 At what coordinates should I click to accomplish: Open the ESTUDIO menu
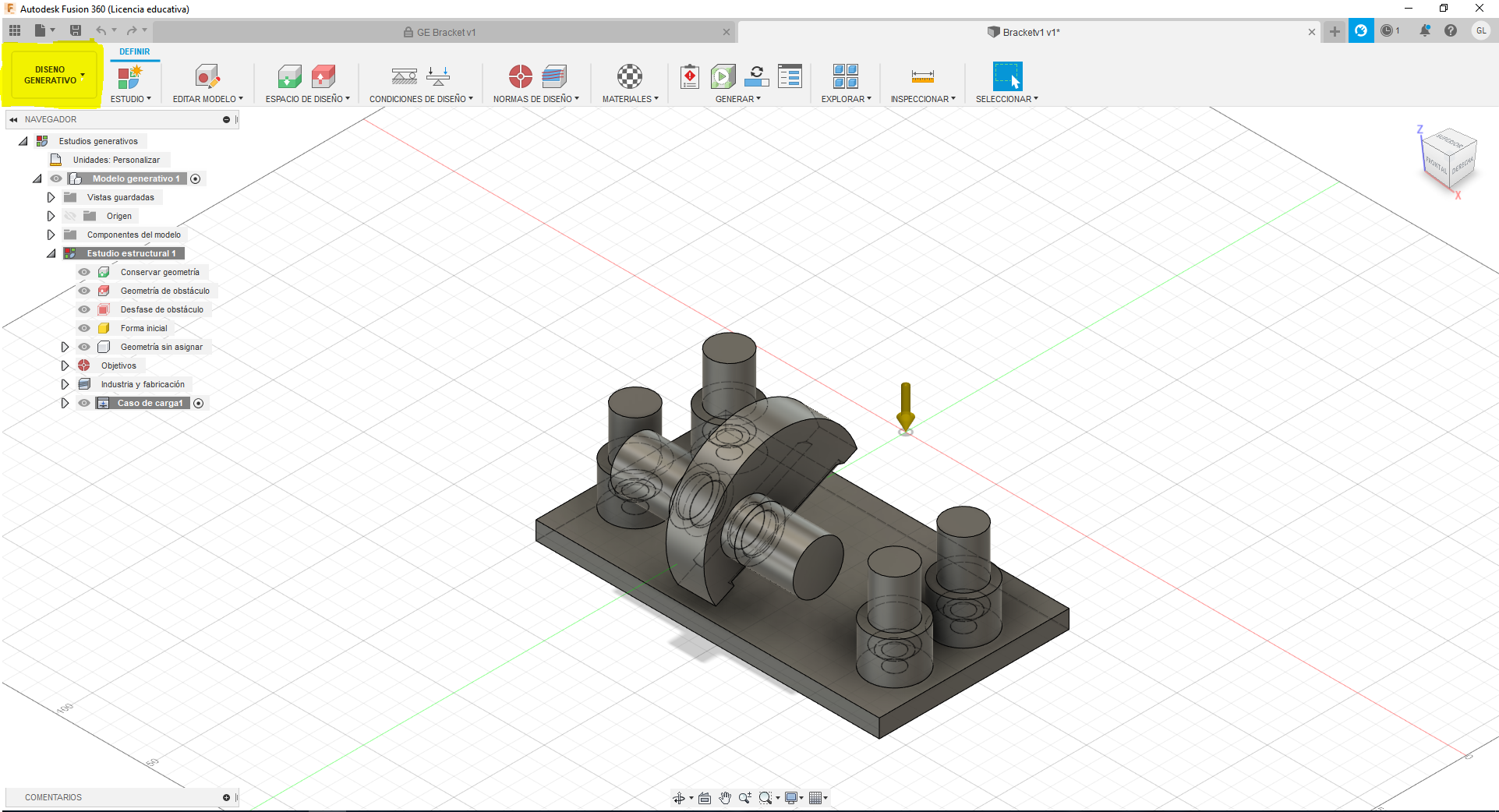[x=131, y=99]
